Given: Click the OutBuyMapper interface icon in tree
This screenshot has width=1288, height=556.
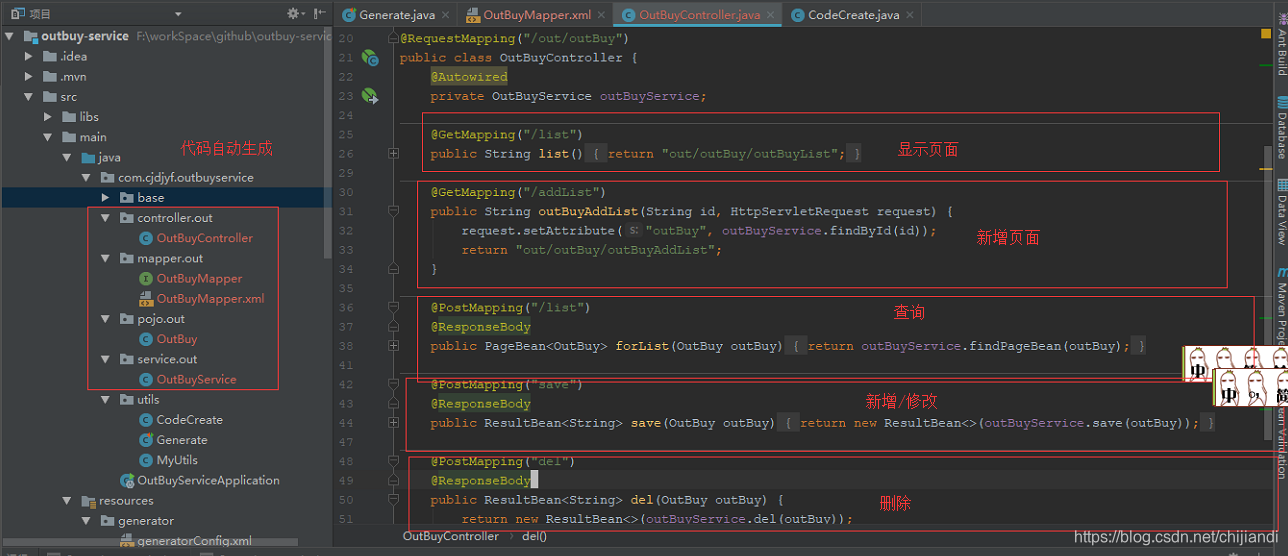Looking at the screenshot, I should (146, 278).
